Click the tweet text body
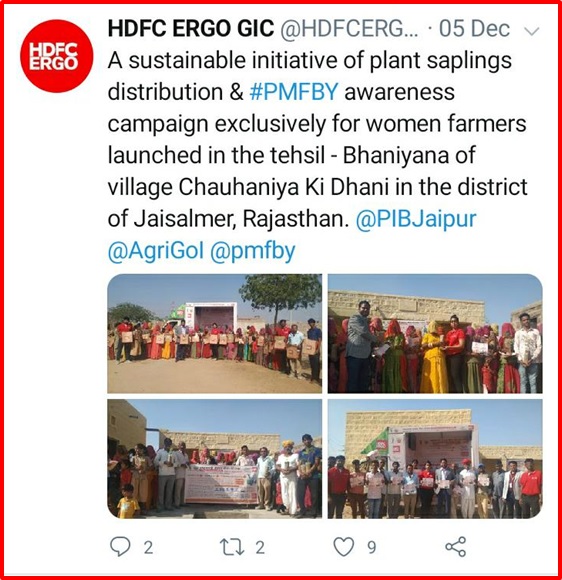The height and width of the screenshot is (580, 562). (x=317, y=155)
